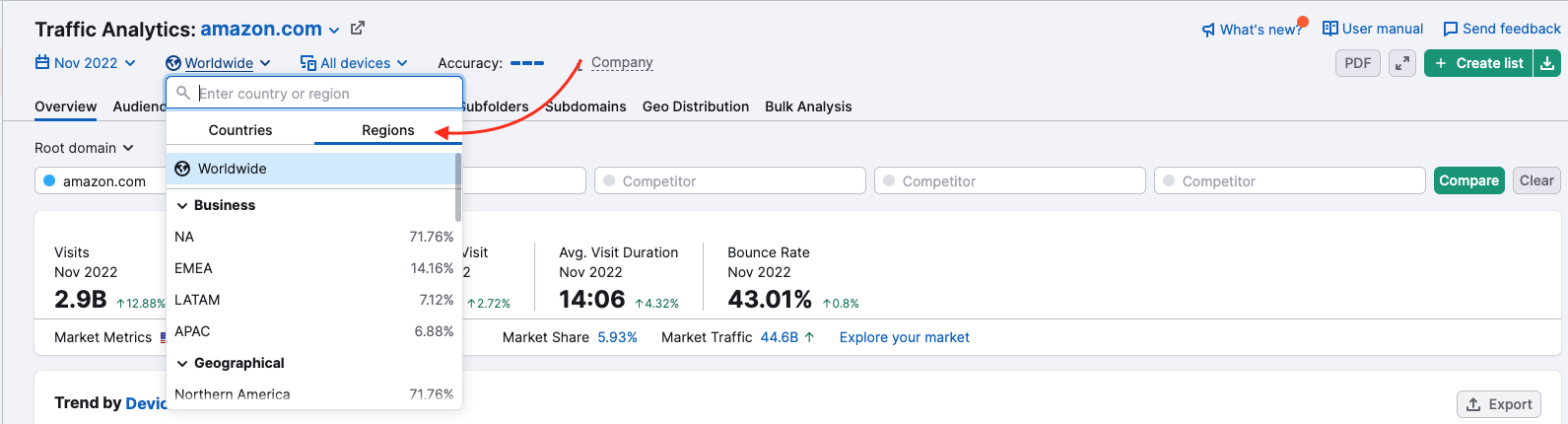Open the User manual book icon

pyautogui.click(x=1330, y=29)
